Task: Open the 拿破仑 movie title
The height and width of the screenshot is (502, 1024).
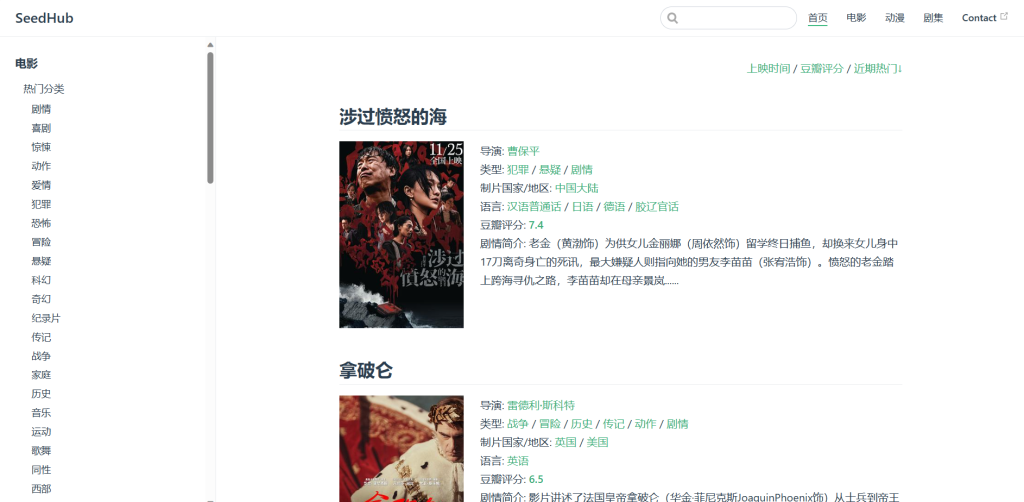Action: (366, 371)
